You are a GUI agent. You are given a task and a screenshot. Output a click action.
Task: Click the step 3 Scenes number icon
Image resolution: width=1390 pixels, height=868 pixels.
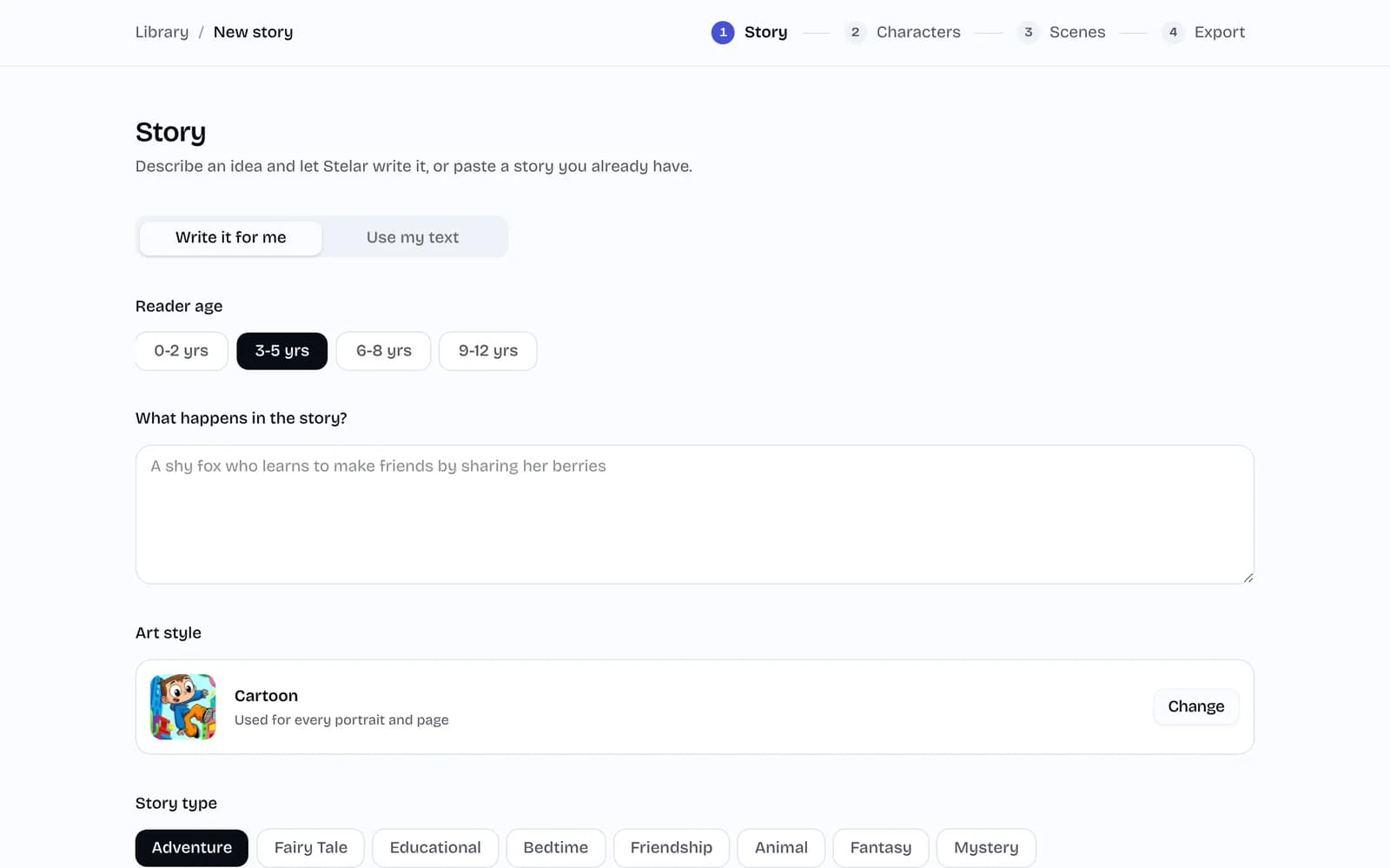click(x=1028, y=32)
